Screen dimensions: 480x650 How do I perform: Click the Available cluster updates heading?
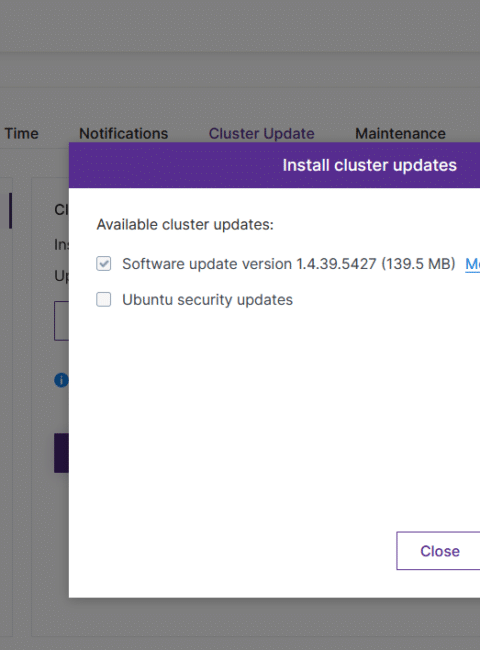(x=185, y=225)
